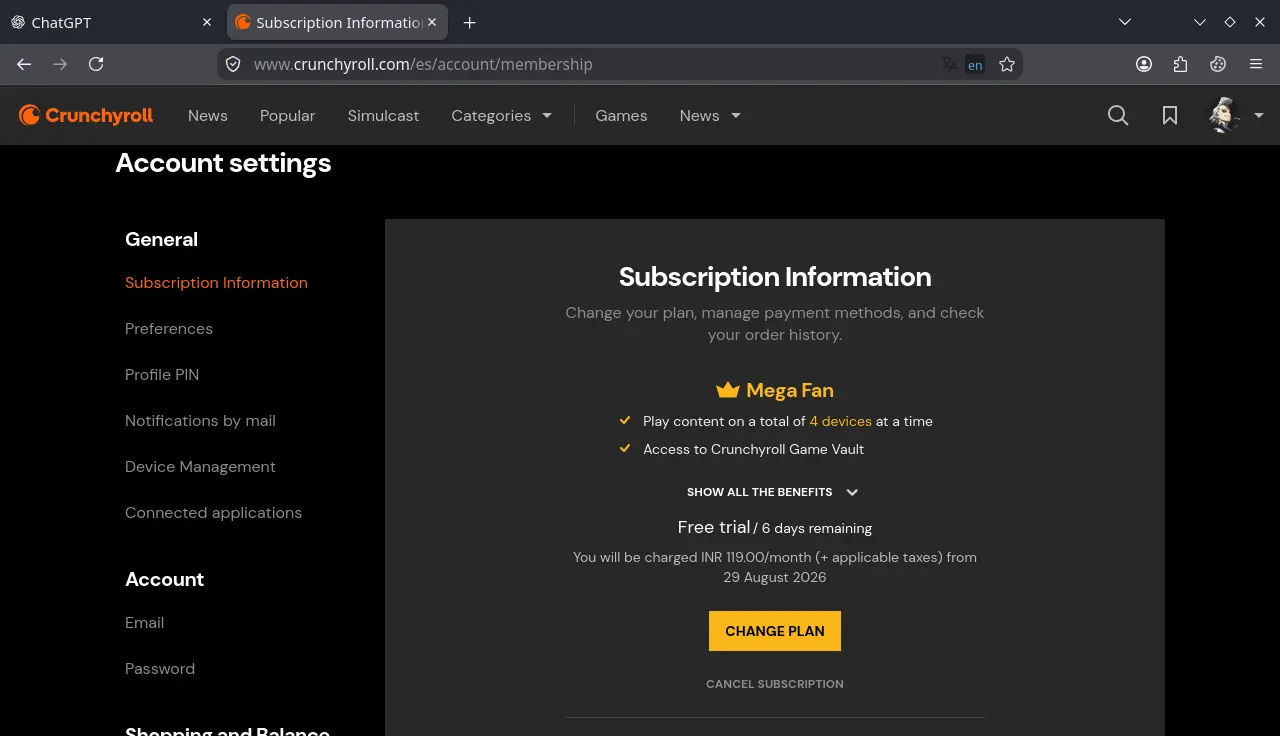Viewport: 1280px width, 736px height.
Task: Open the list all tabs dropdown
Action: (1125, 22)
